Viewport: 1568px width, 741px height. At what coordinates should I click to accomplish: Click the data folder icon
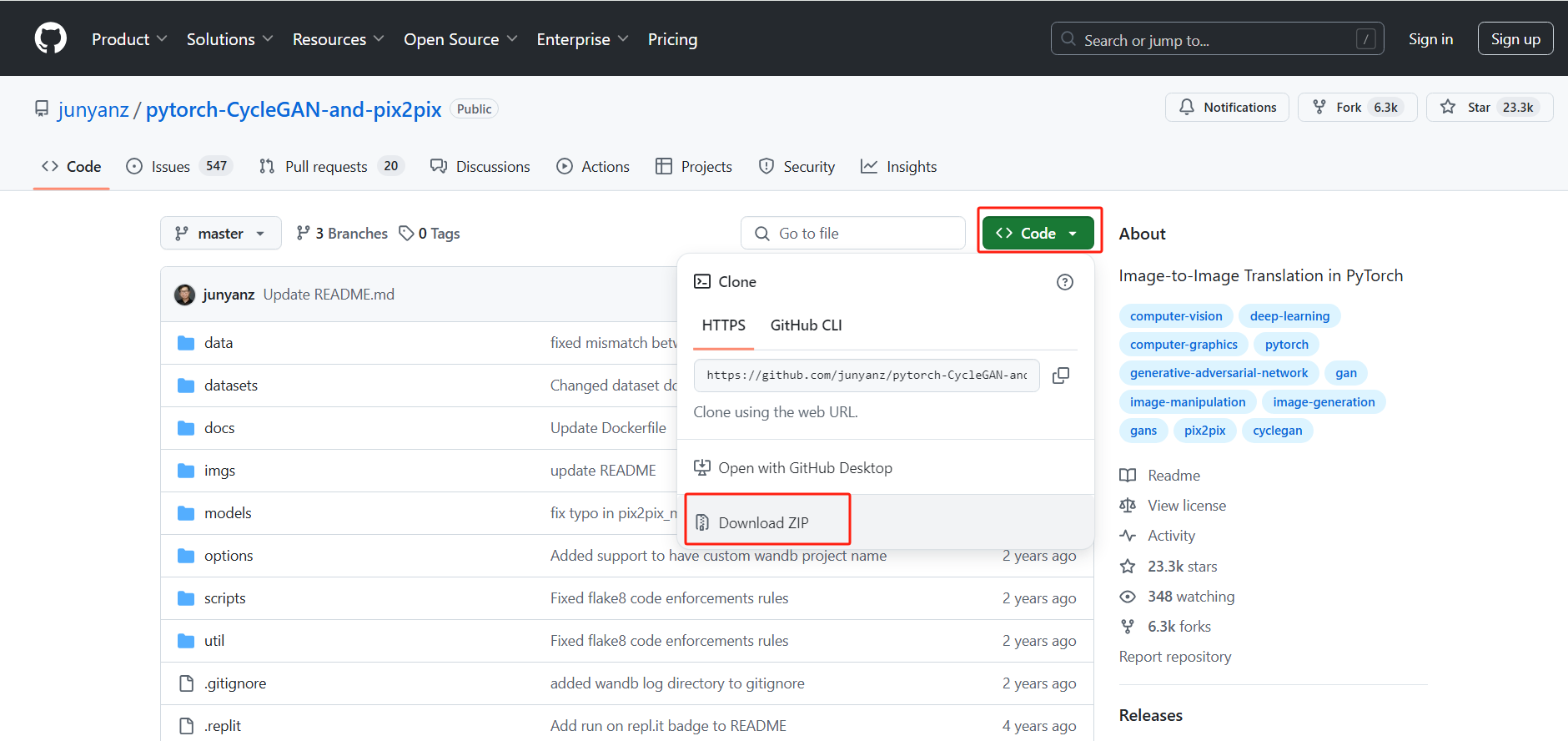tap(186, 343)
